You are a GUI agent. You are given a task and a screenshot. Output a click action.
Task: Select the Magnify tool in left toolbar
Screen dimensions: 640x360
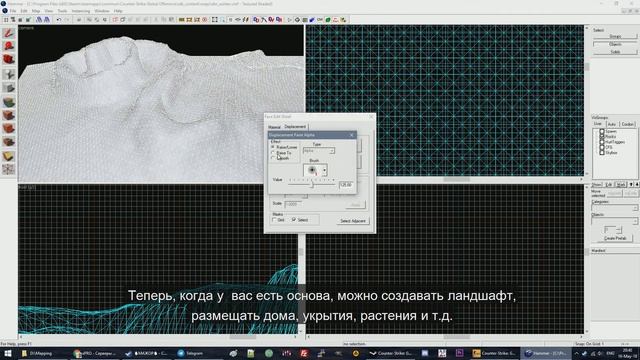pyautogui.click(x=9, y=47)
